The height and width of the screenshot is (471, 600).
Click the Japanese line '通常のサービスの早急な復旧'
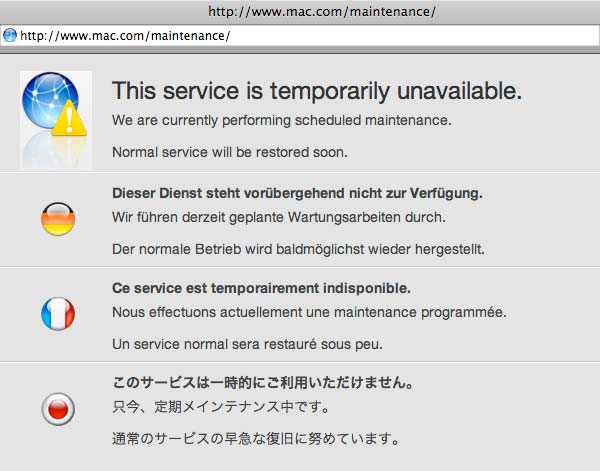point(257,439)
